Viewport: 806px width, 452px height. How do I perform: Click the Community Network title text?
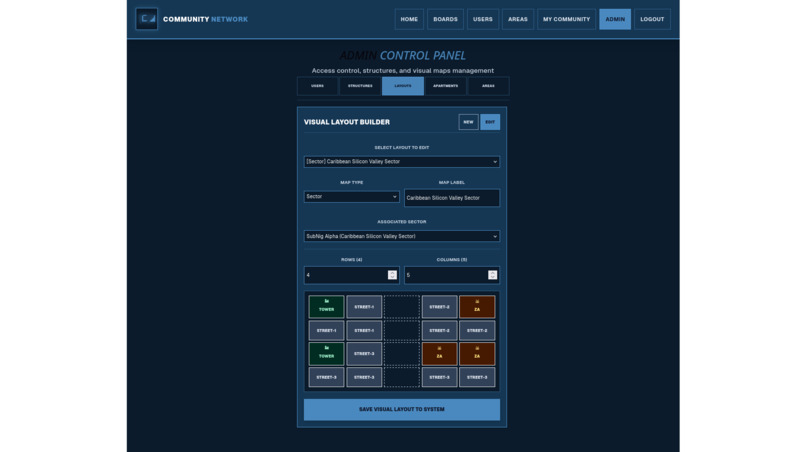point(205,19)
